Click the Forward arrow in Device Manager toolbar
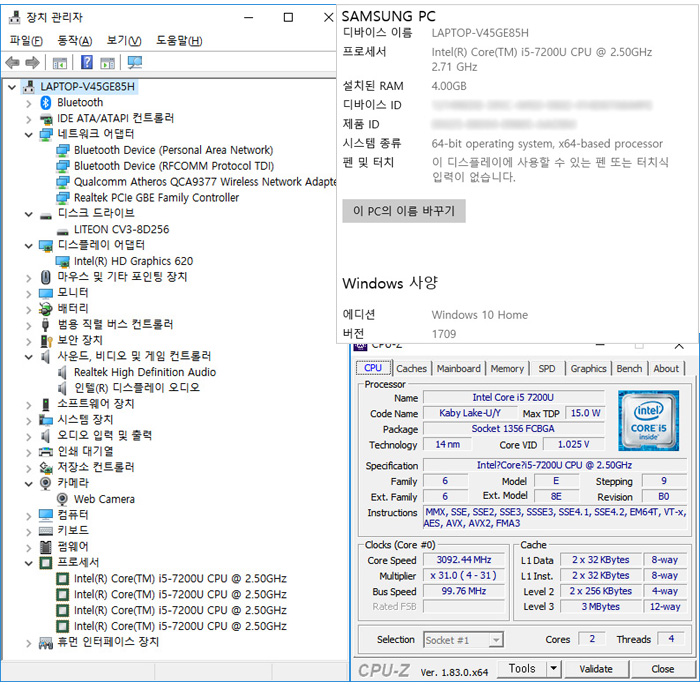The image size is (700, 685). [x=32, y=63]
